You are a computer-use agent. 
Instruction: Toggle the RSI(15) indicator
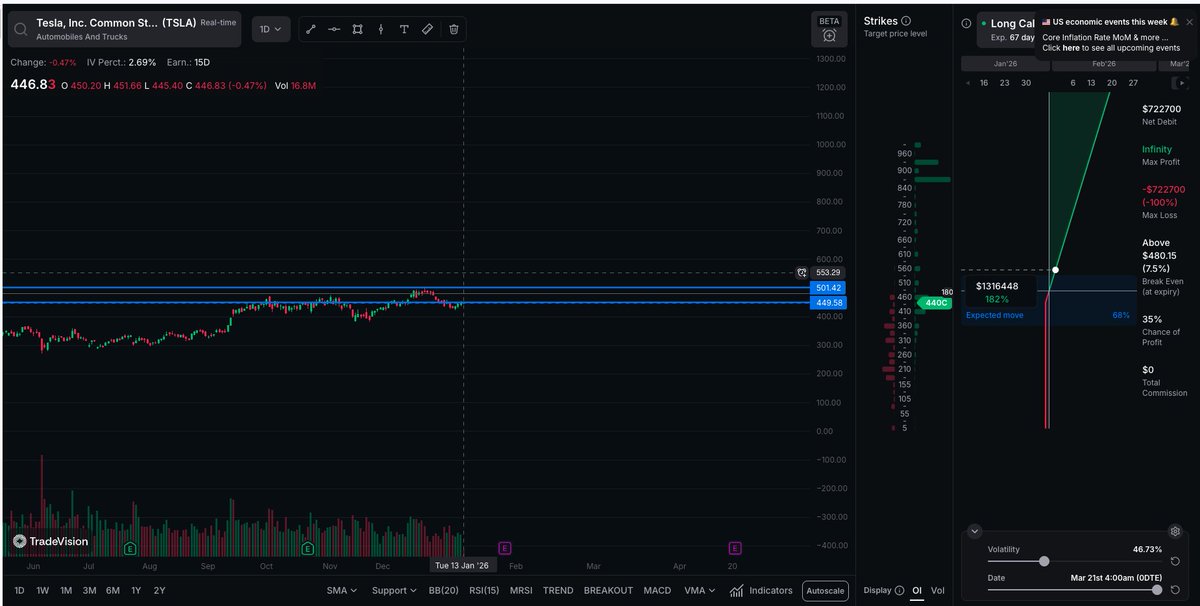[x=484, y=591]
